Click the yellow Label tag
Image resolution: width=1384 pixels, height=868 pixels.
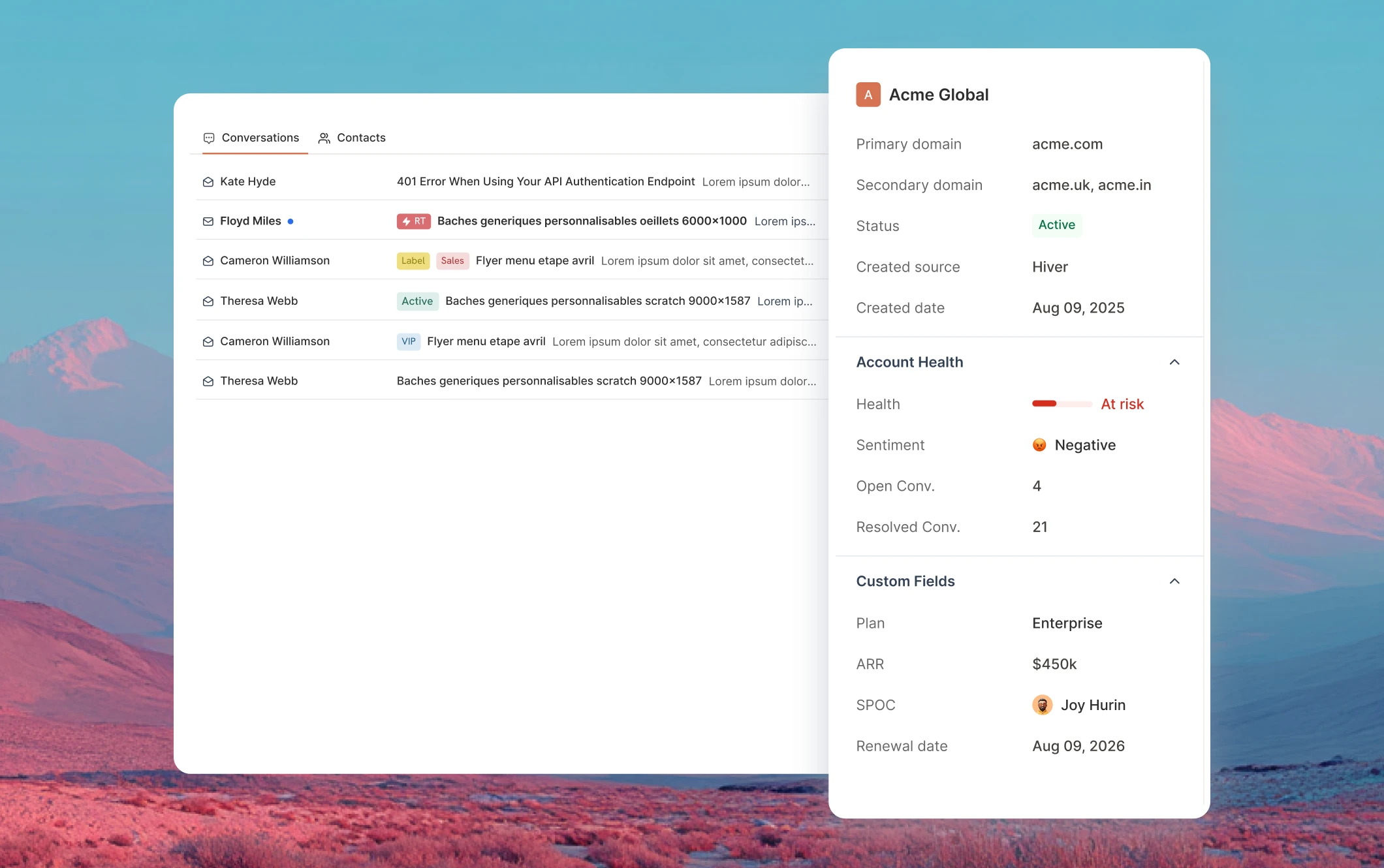[x=413, y=261]
